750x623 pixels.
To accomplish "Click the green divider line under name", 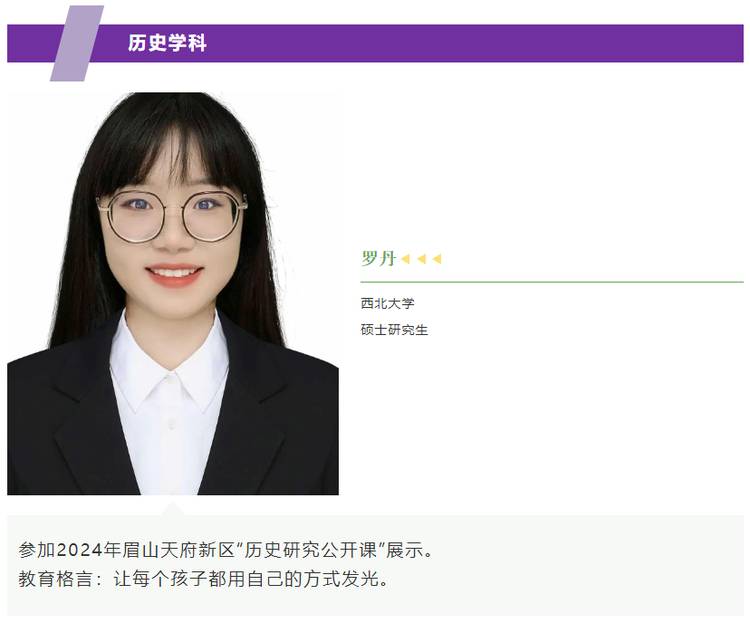I will coord(552,282).
